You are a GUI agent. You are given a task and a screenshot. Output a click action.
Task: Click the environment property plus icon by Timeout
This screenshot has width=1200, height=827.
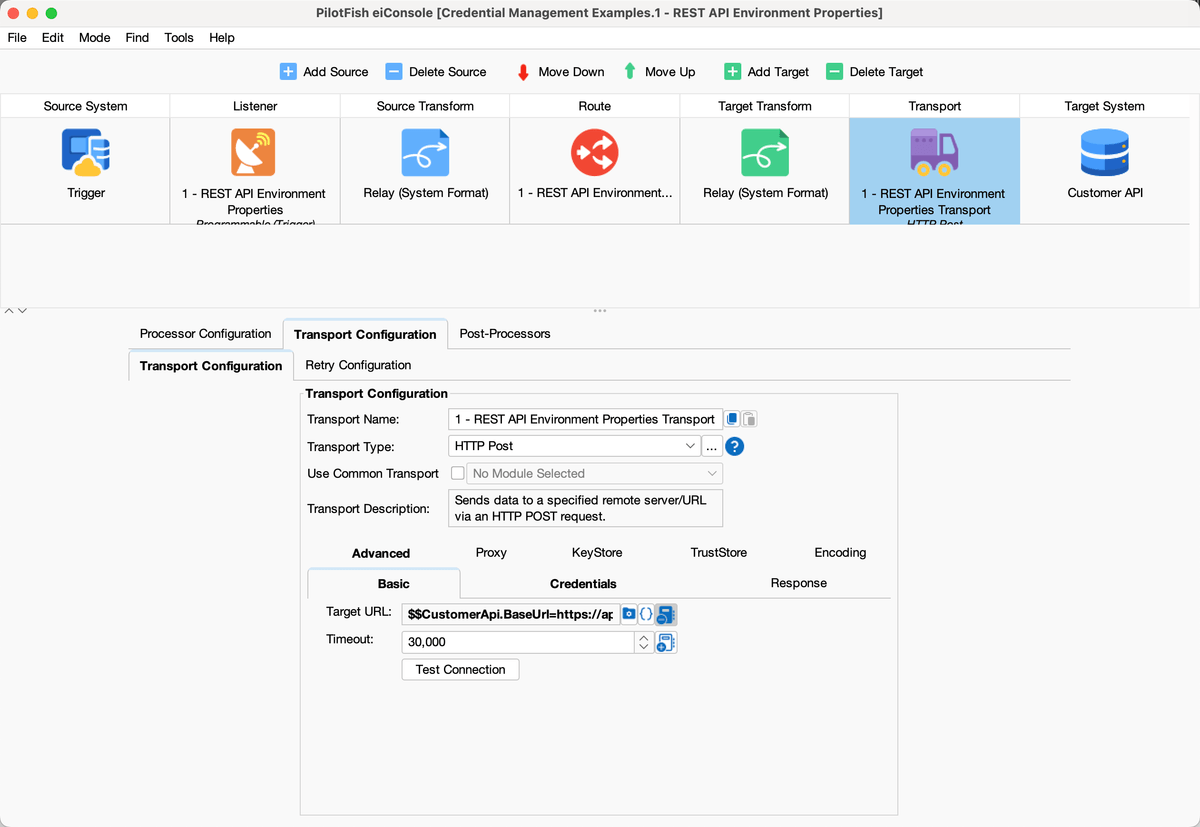tap(666, 642)
